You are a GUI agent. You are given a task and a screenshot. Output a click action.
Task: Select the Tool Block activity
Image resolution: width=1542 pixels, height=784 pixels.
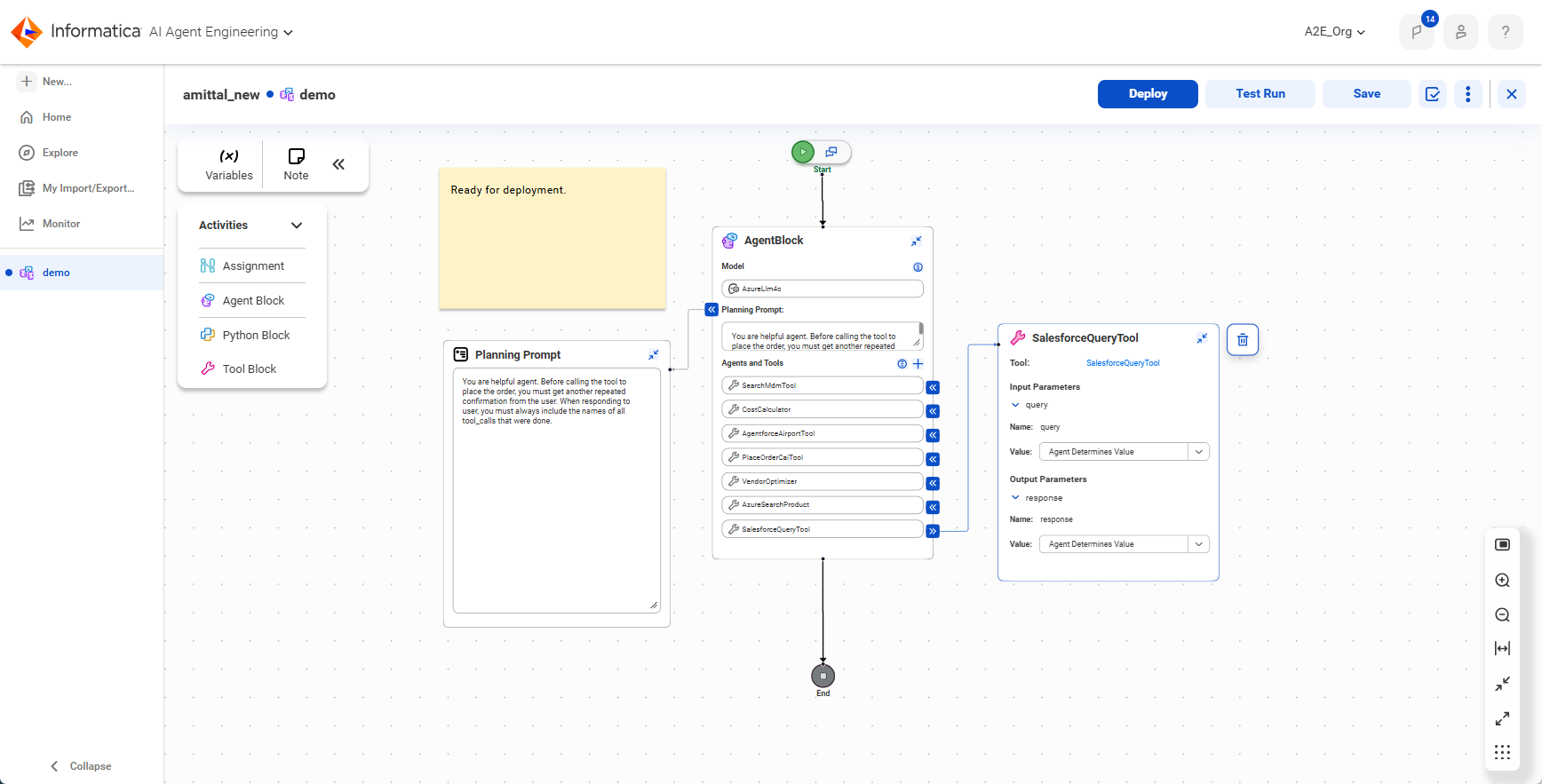coord(252,369)
